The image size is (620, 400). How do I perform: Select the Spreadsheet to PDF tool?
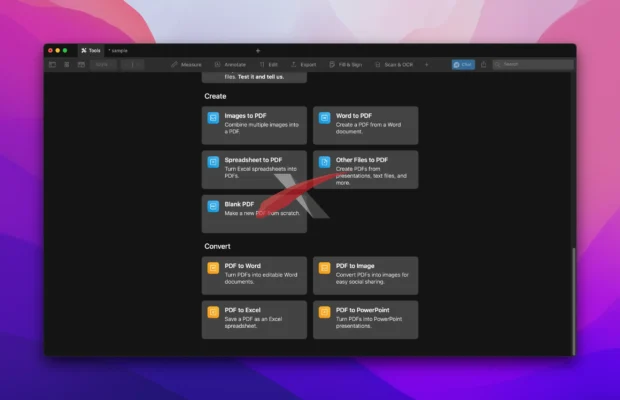(254, 170)
